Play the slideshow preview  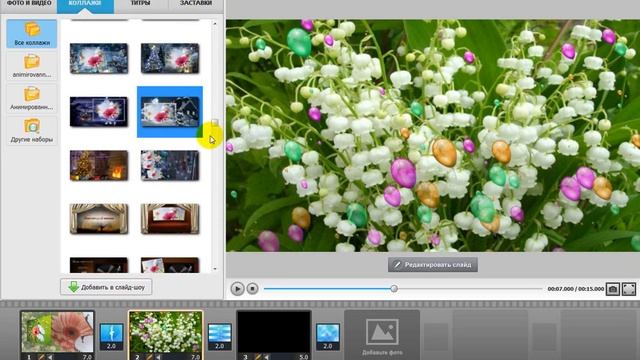[237, 289]
